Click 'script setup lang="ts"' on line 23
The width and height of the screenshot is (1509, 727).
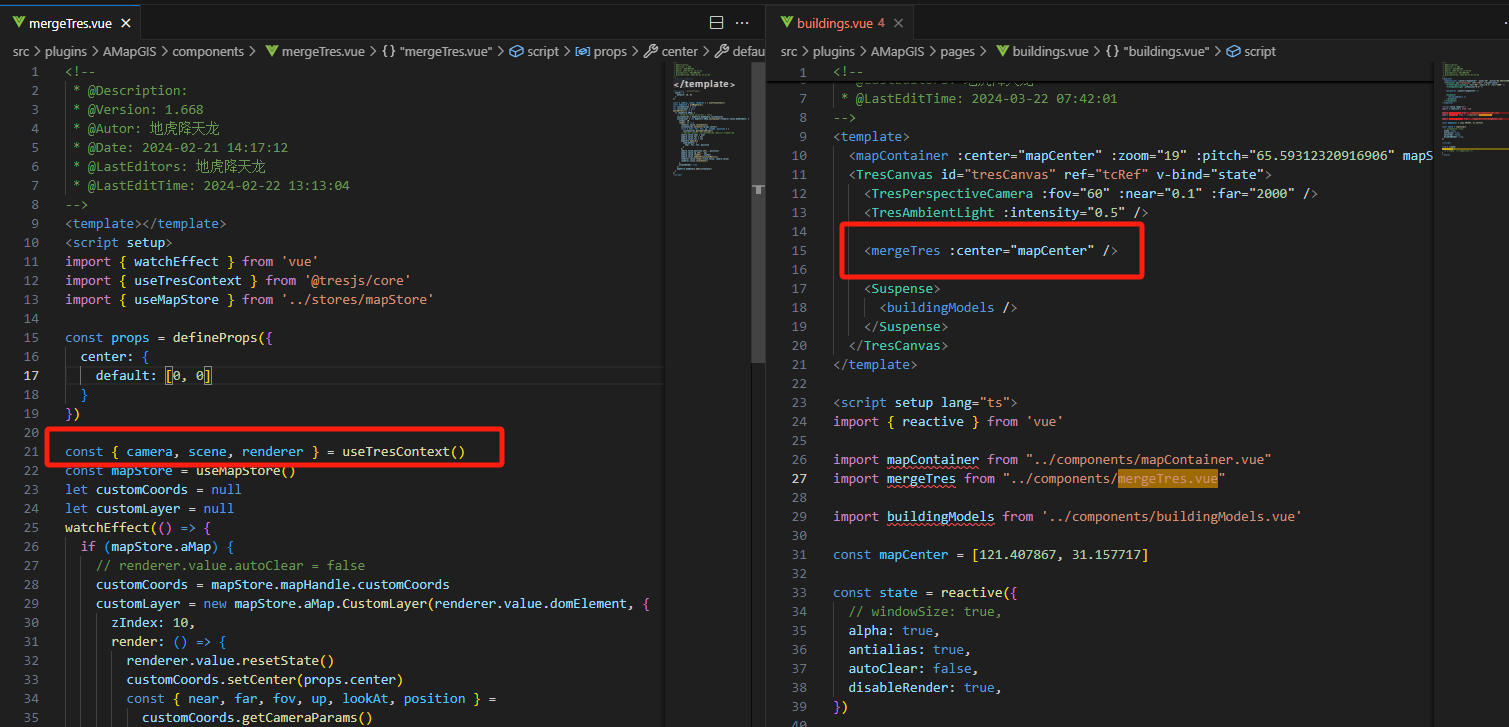925,402
